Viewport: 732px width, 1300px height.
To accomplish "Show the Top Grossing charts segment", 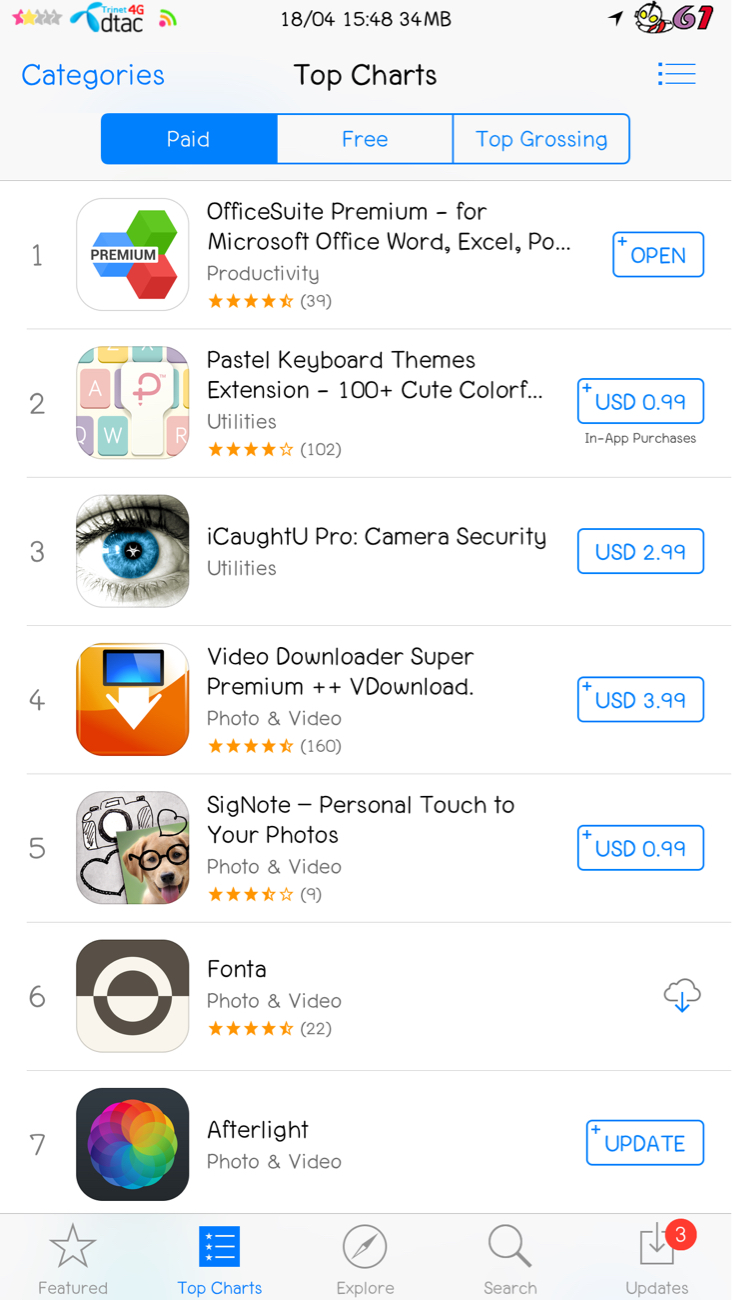I will coord(541,139).
